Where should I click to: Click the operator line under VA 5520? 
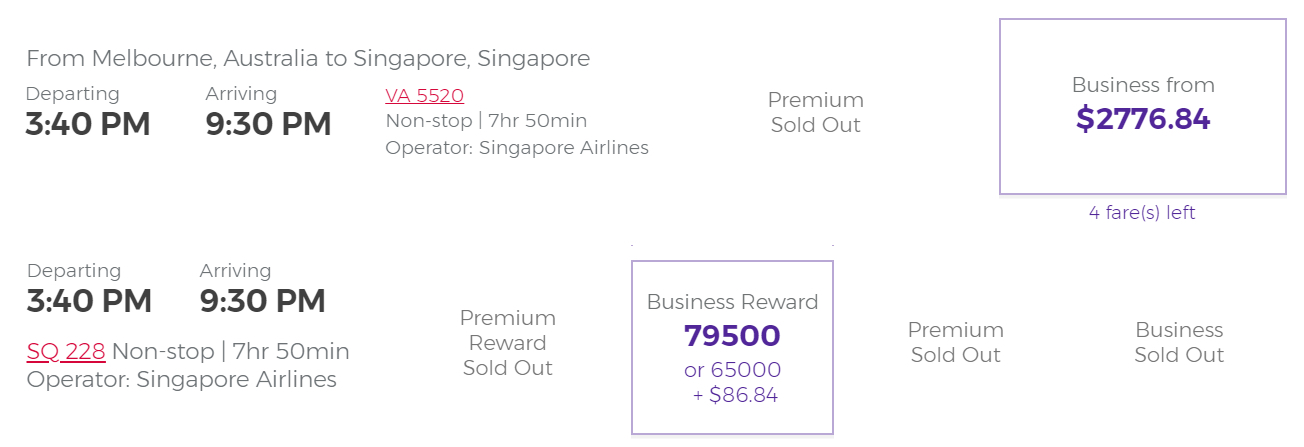tap(517, 148)
